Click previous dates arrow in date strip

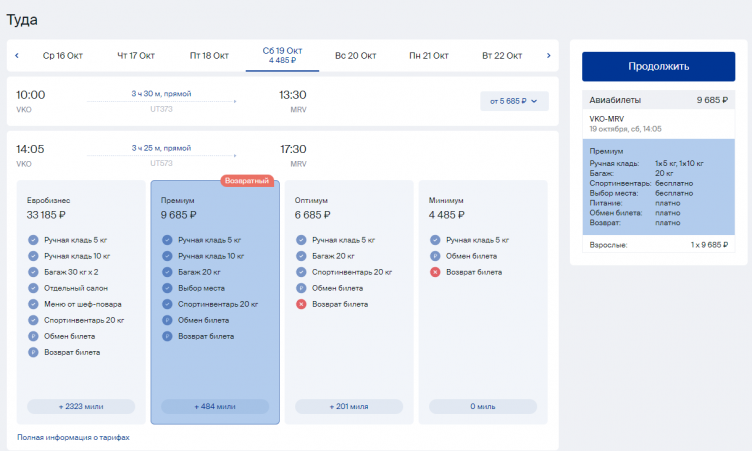click(17, 56)
